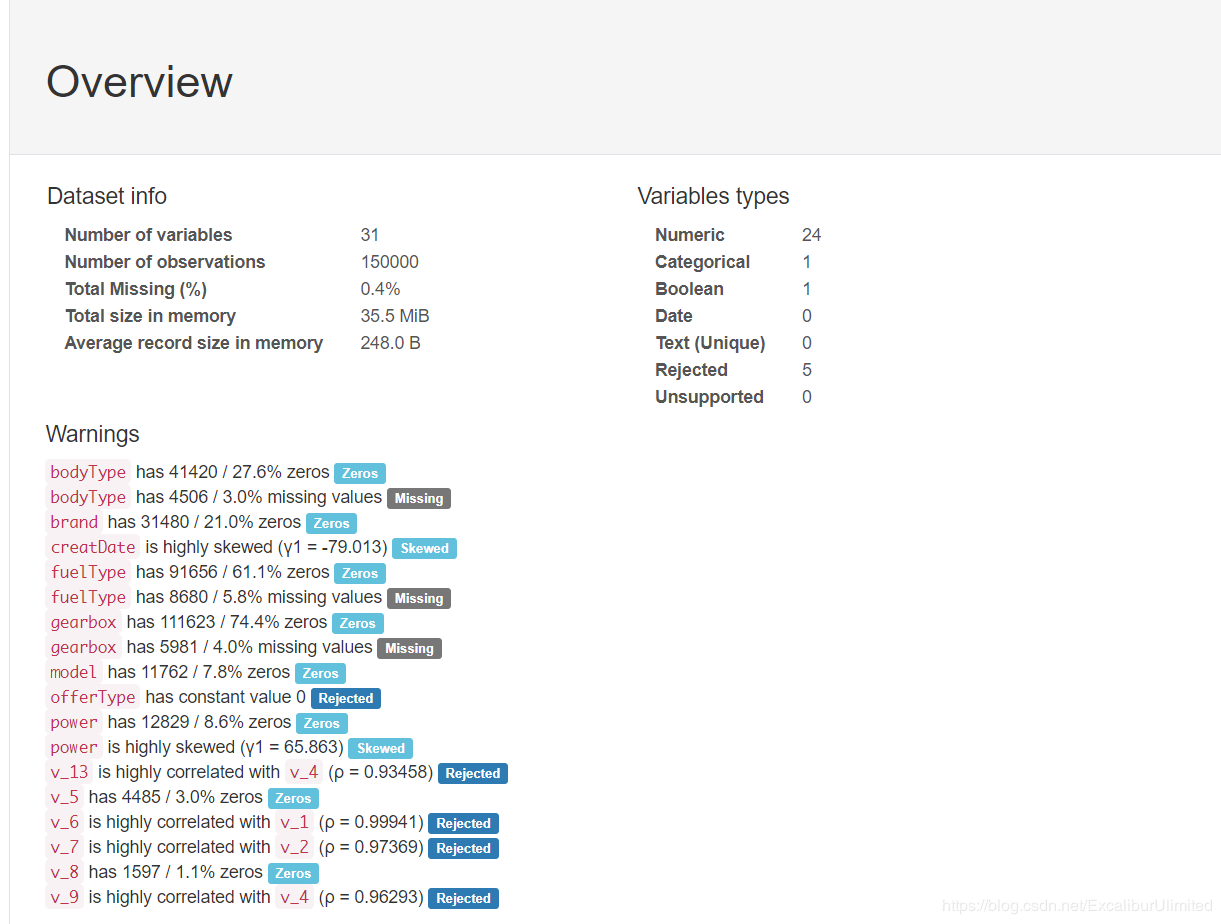This screenshot has width=1221, height=924.
Task: Click the Zeros badge beside model
Action: [320, 673]
